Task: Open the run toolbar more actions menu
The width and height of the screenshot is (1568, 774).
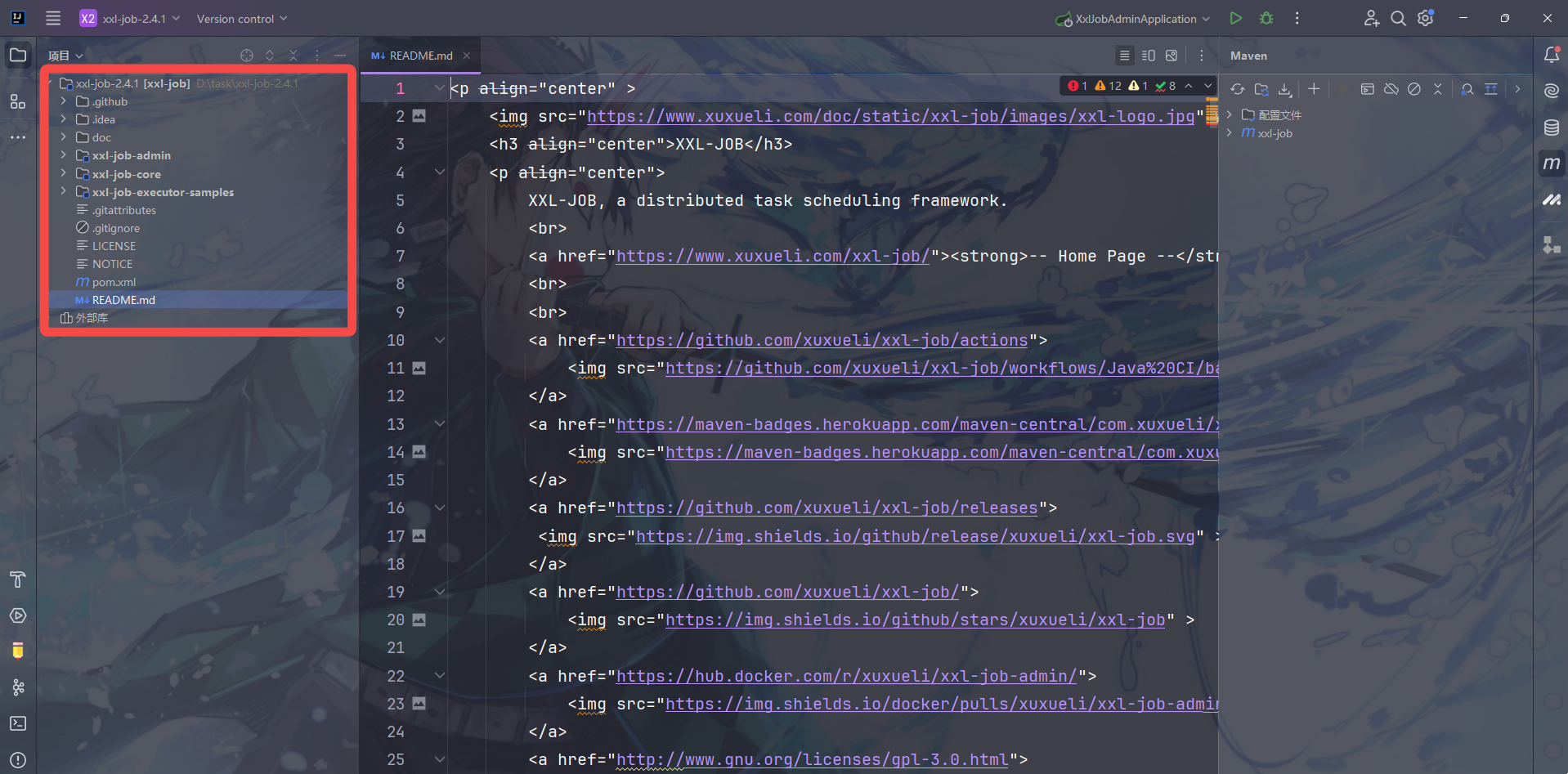Action: (1297, 18)
